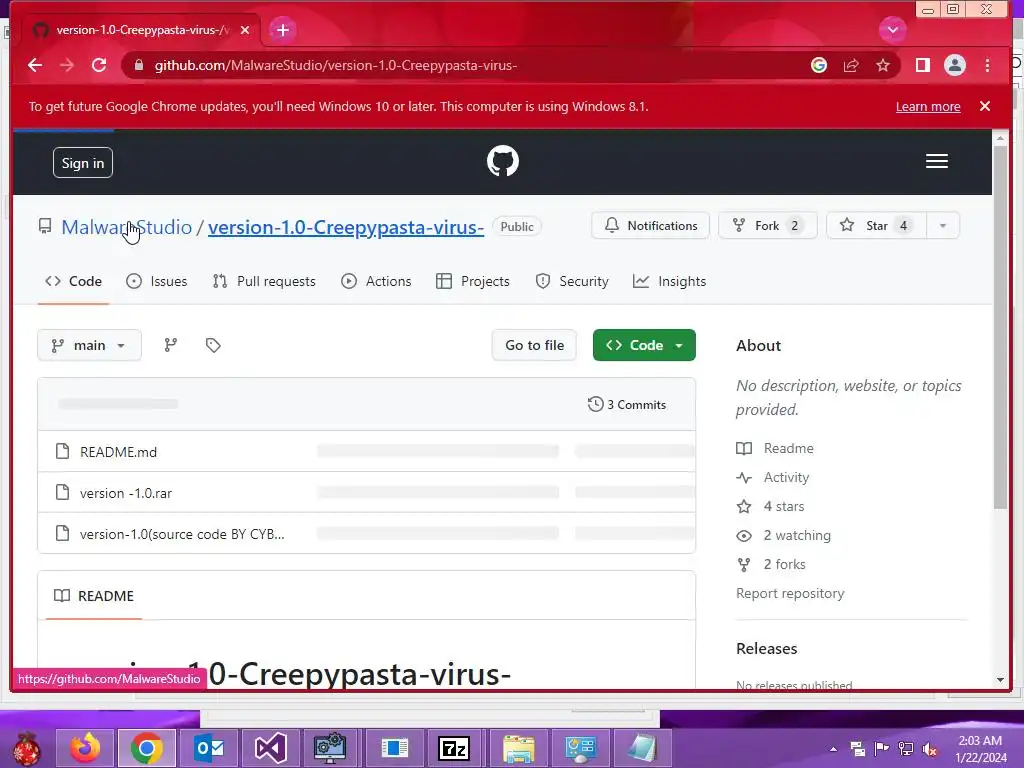Open a new Chrome tab
The height and width of the screenshot is (768, 1024).
[283, 30]
